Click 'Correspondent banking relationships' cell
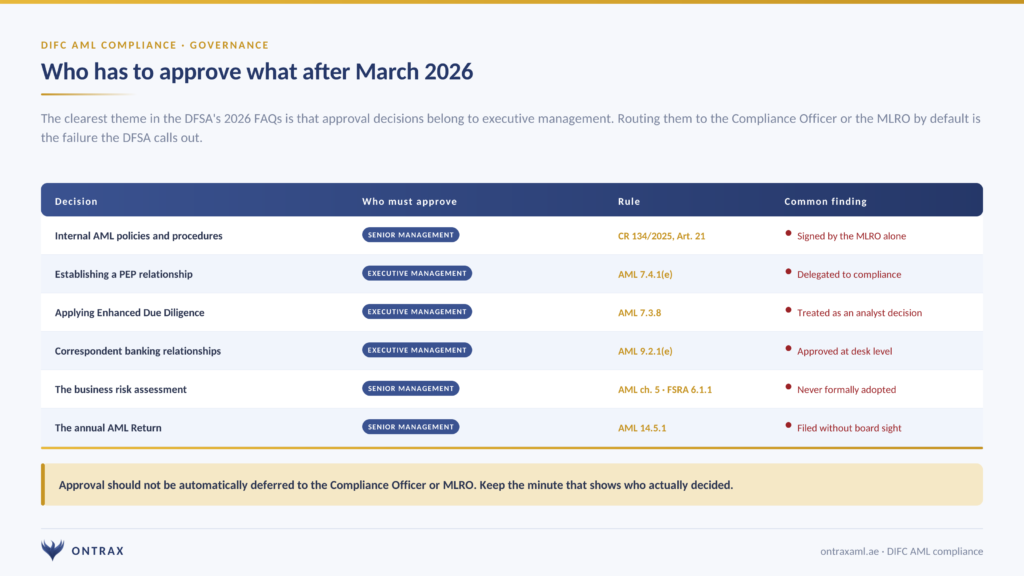1024x576 pixels. (x=138, y=351)
